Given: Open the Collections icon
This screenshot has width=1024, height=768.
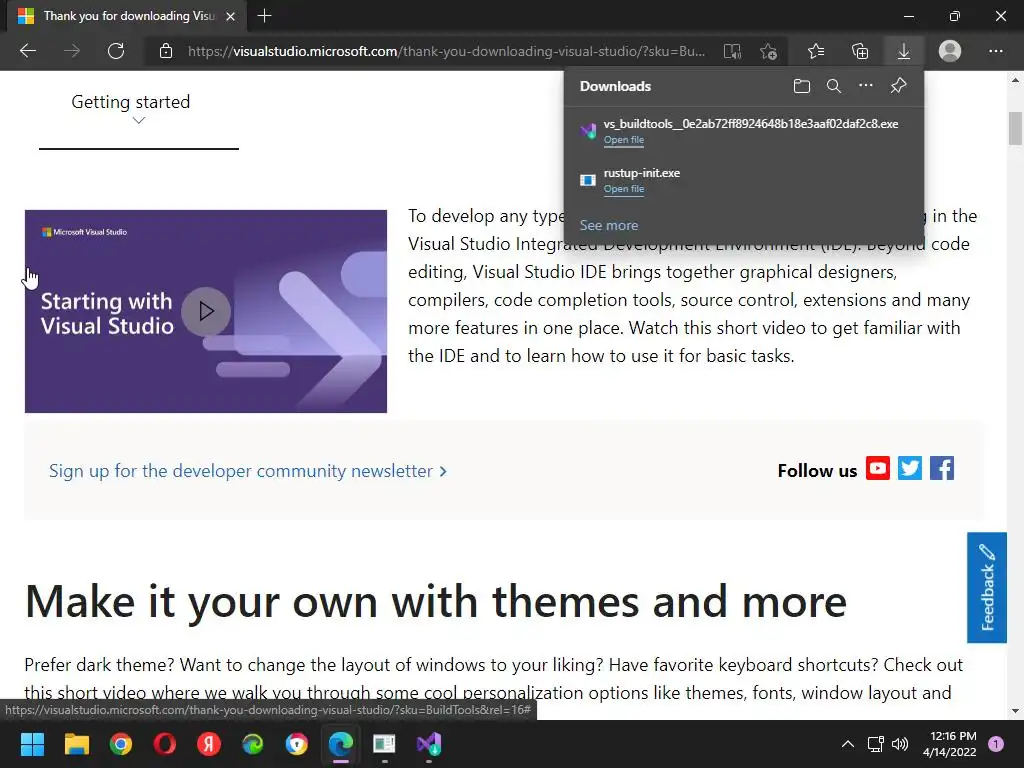Looking at the screenshot, I should point(860,51).
